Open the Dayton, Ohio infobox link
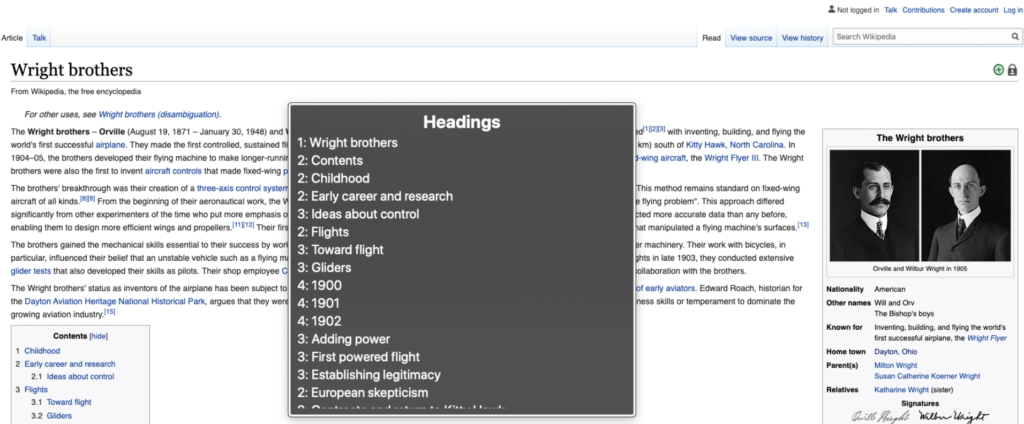The image size is (1024, 424). [x=897, y=351]
